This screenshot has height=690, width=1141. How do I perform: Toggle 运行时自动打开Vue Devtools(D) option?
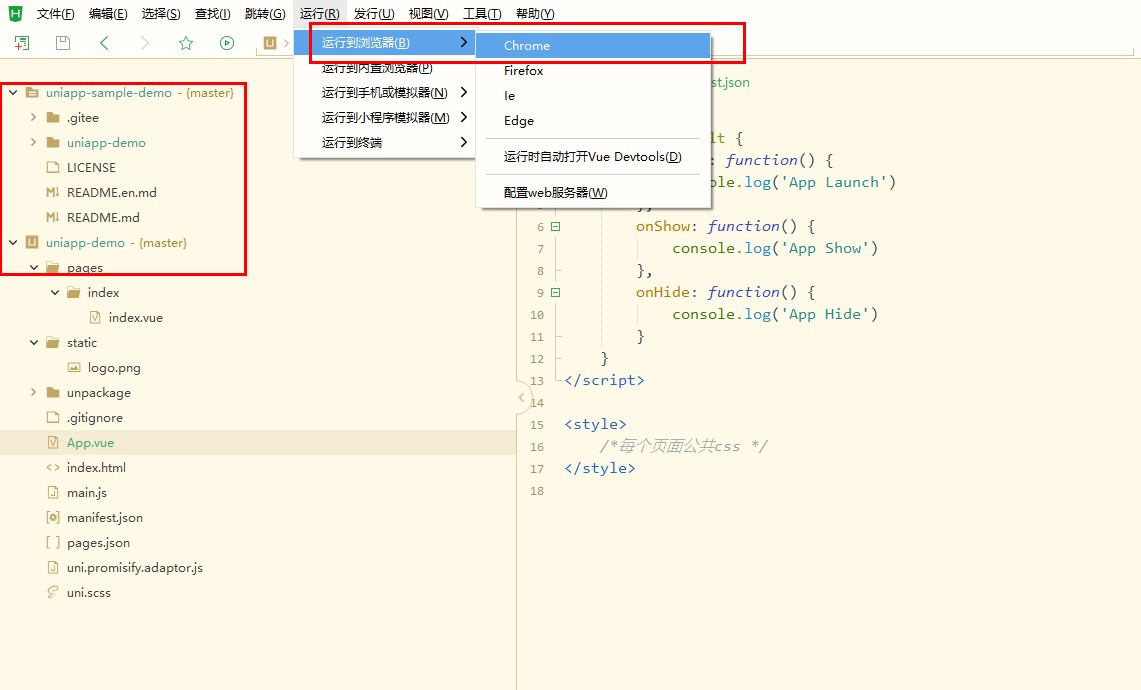pos(593,156)
